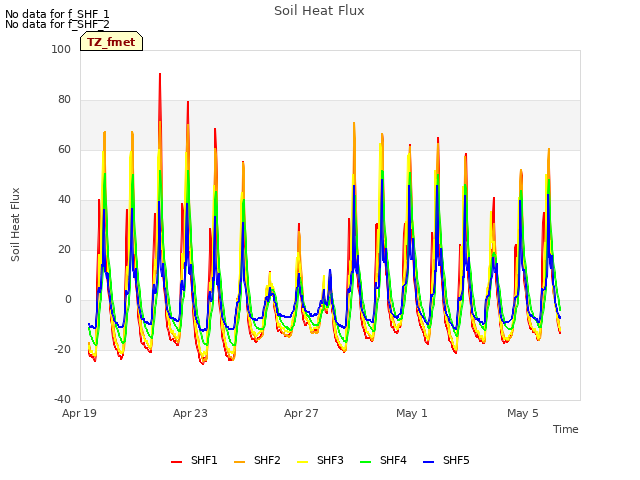Viewport: 640px width, 480px height.
Task: Toggle the SHF4 legend entry
Action: (x=383, y=460)
